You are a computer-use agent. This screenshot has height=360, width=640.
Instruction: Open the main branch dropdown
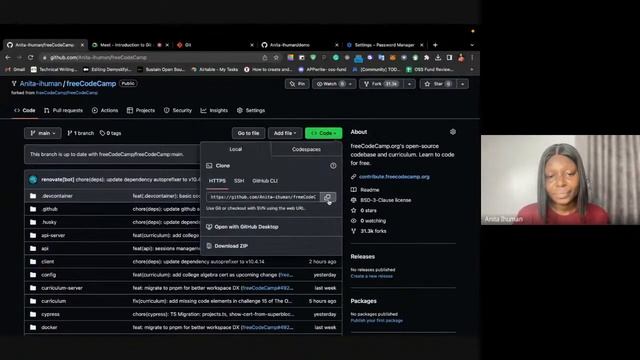coord(42,133)
